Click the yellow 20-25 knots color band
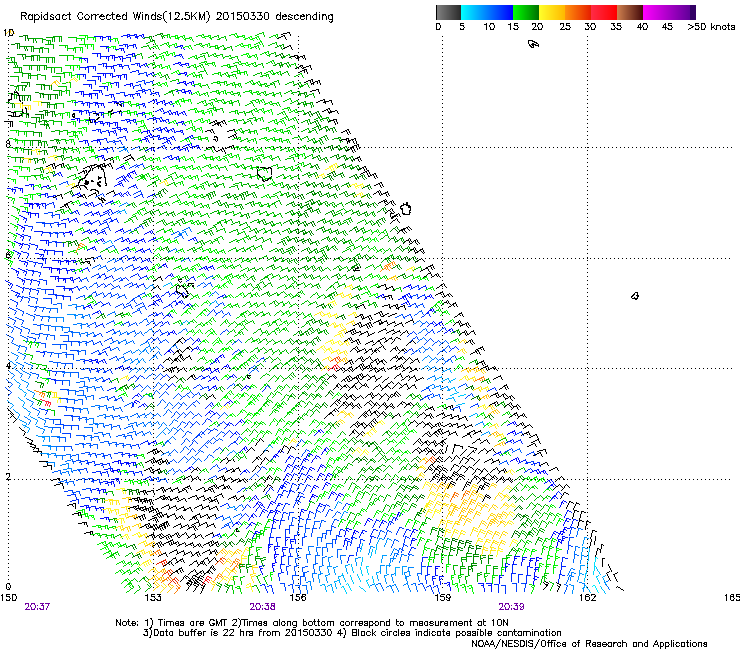This screenshot has height=650, width=740. pos(552,12)
